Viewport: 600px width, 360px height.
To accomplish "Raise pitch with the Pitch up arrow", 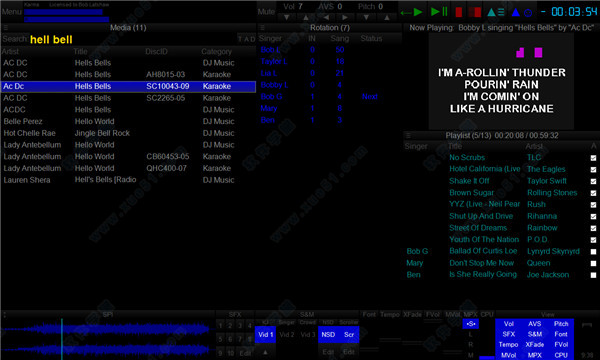I will click(387, 17).
